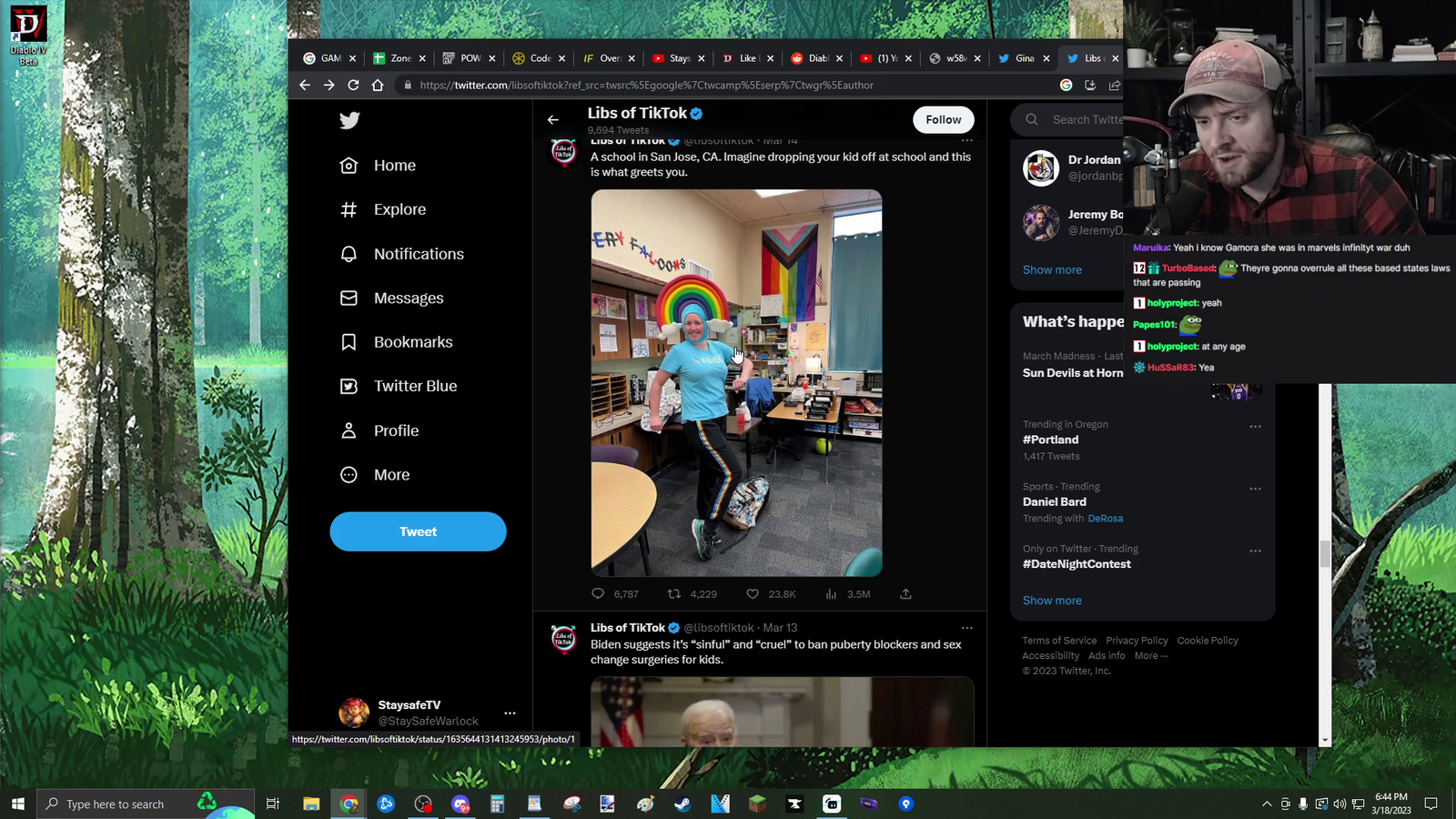This screenshot has width=1456, height=819.
Task: Switch to the Stays YouTube tab
Action: pos(677,58)
